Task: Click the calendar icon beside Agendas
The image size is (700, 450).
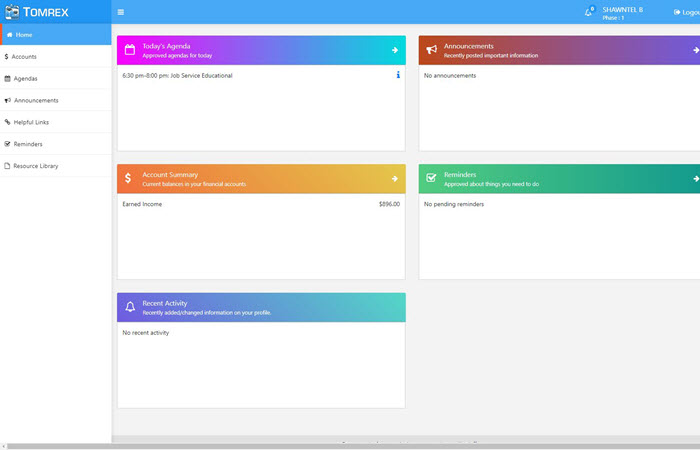Action: point(7,78)
